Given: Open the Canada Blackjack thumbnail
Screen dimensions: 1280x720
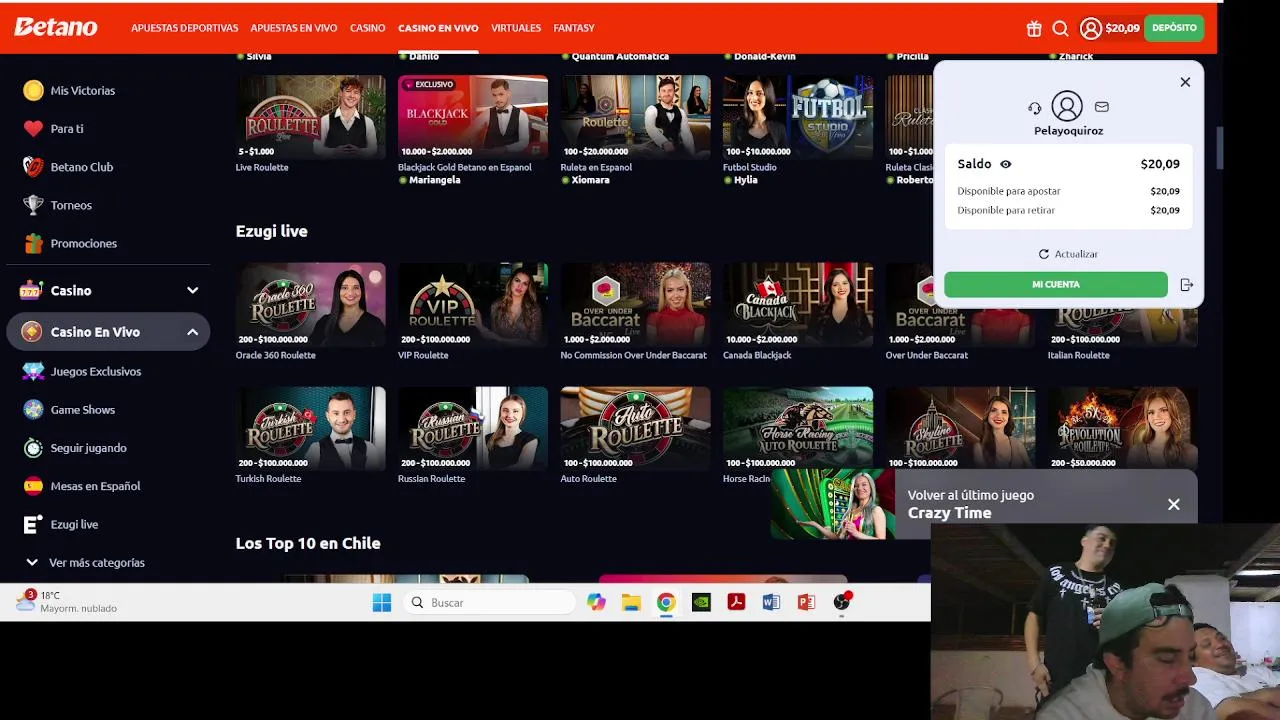Looking at the screenshot, I should [x=798, y=304].
